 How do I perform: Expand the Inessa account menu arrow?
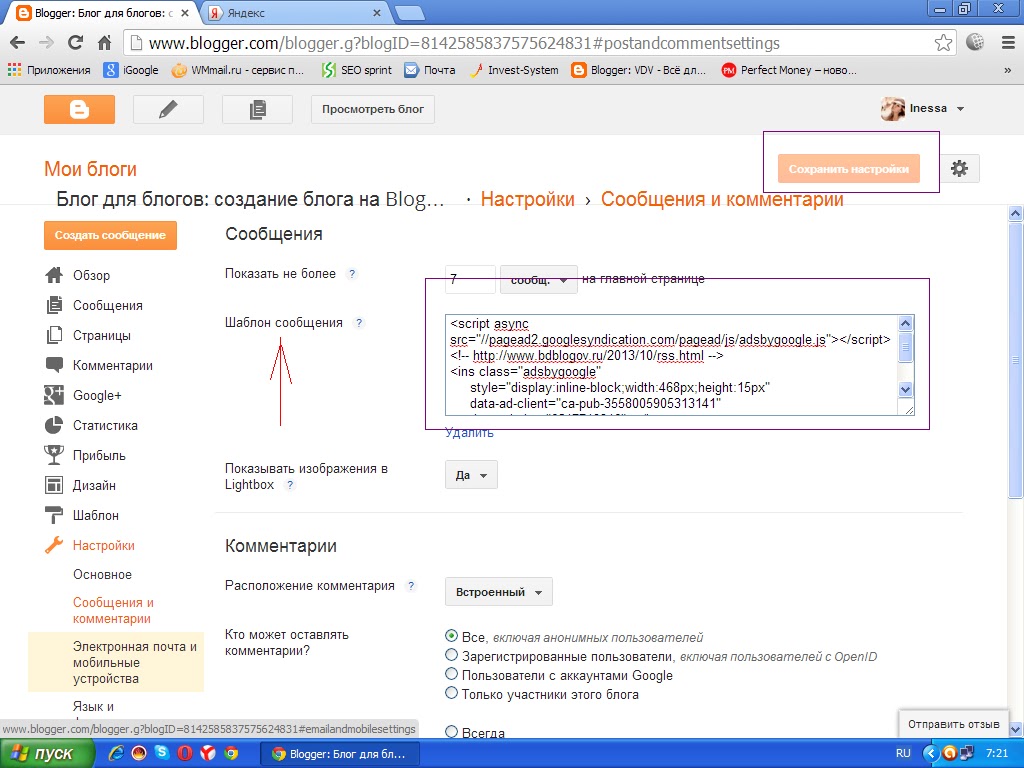click(x=960, y=109)
